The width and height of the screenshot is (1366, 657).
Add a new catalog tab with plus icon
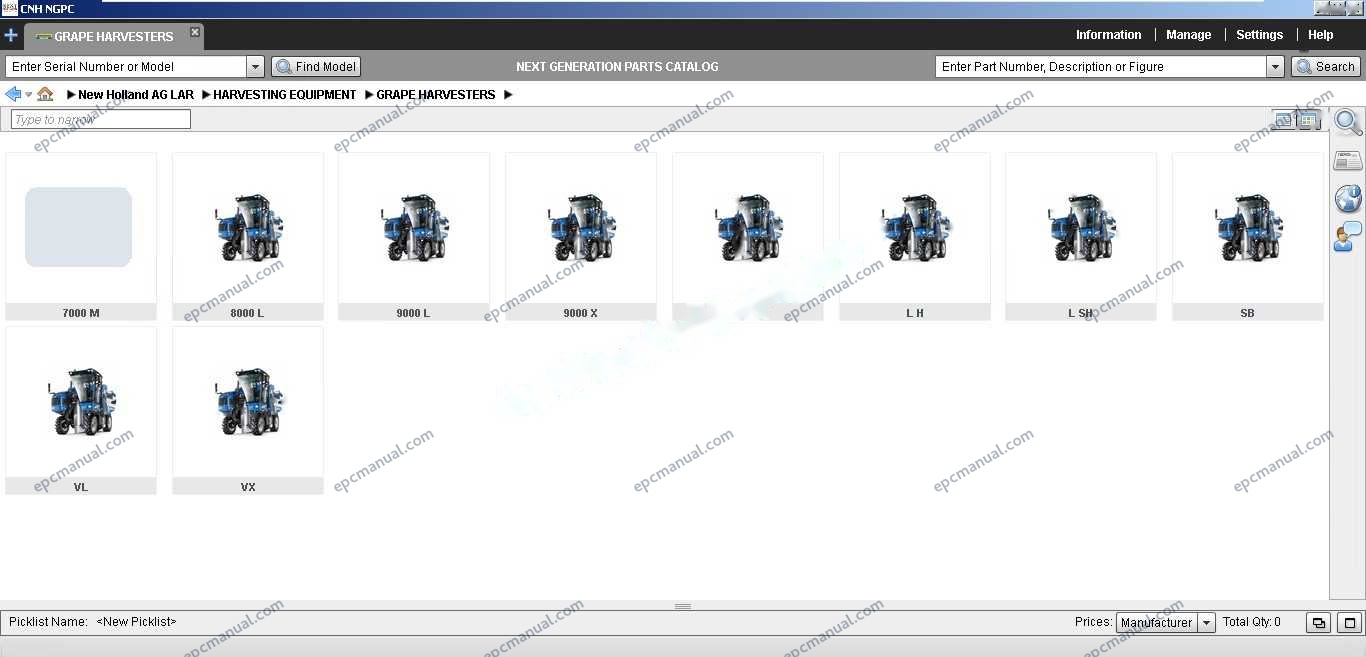coord(11,35)
